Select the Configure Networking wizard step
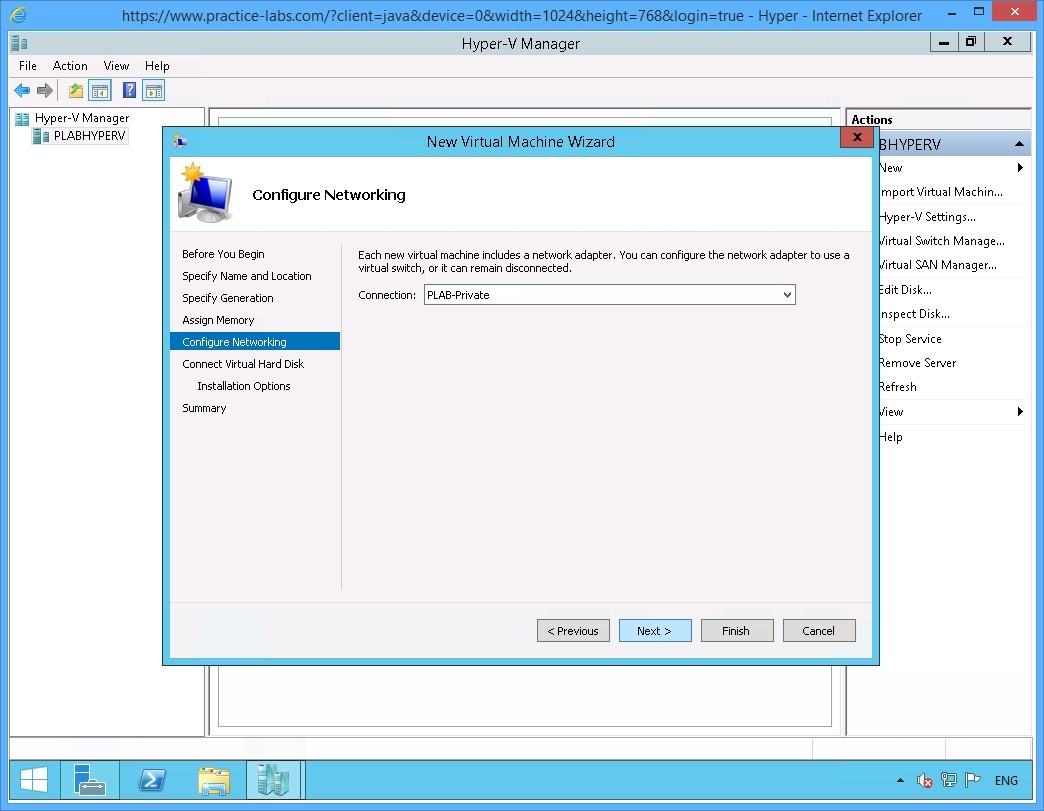Screen dimensions: 1044x811 233,341
